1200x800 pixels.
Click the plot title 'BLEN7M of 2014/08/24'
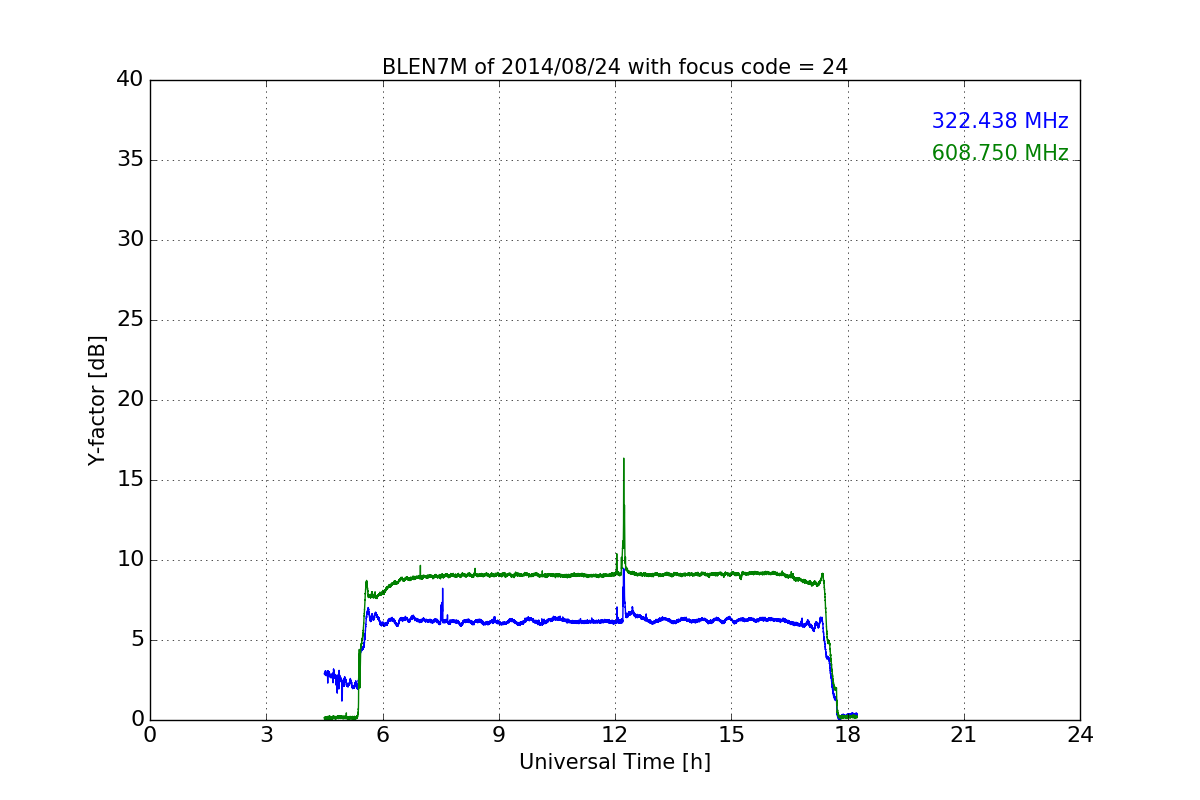click(x=614, y=67)
